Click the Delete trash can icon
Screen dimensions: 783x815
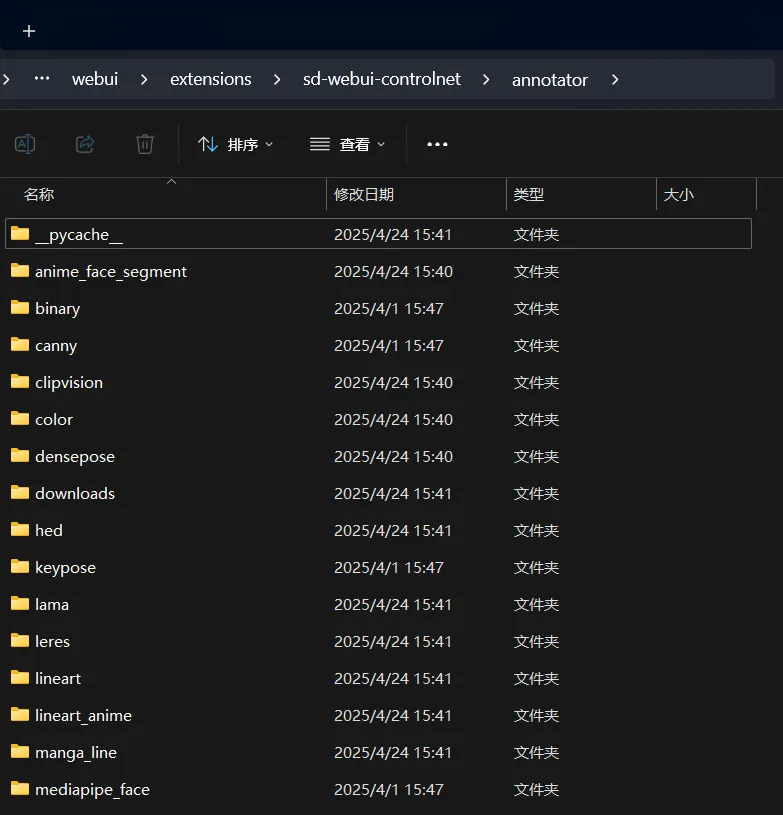tap(145, 144)
